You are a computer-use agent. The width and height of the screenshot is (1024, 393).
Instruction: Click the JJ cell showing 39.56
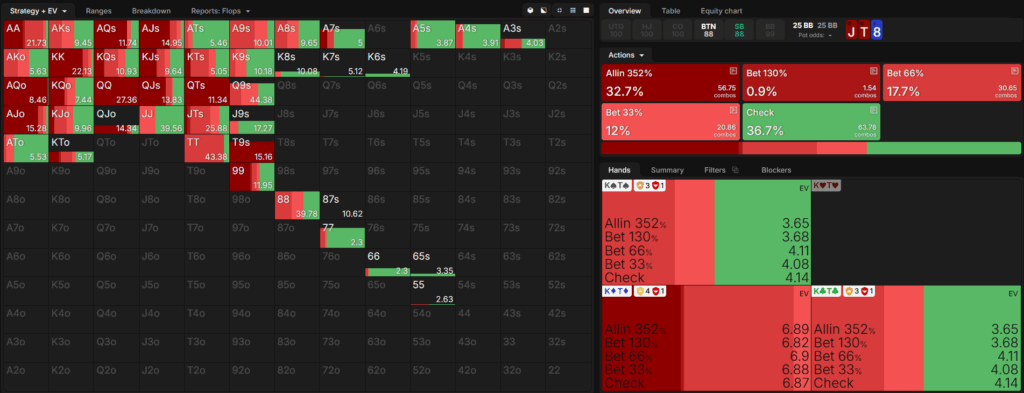(x=161, y=120)
